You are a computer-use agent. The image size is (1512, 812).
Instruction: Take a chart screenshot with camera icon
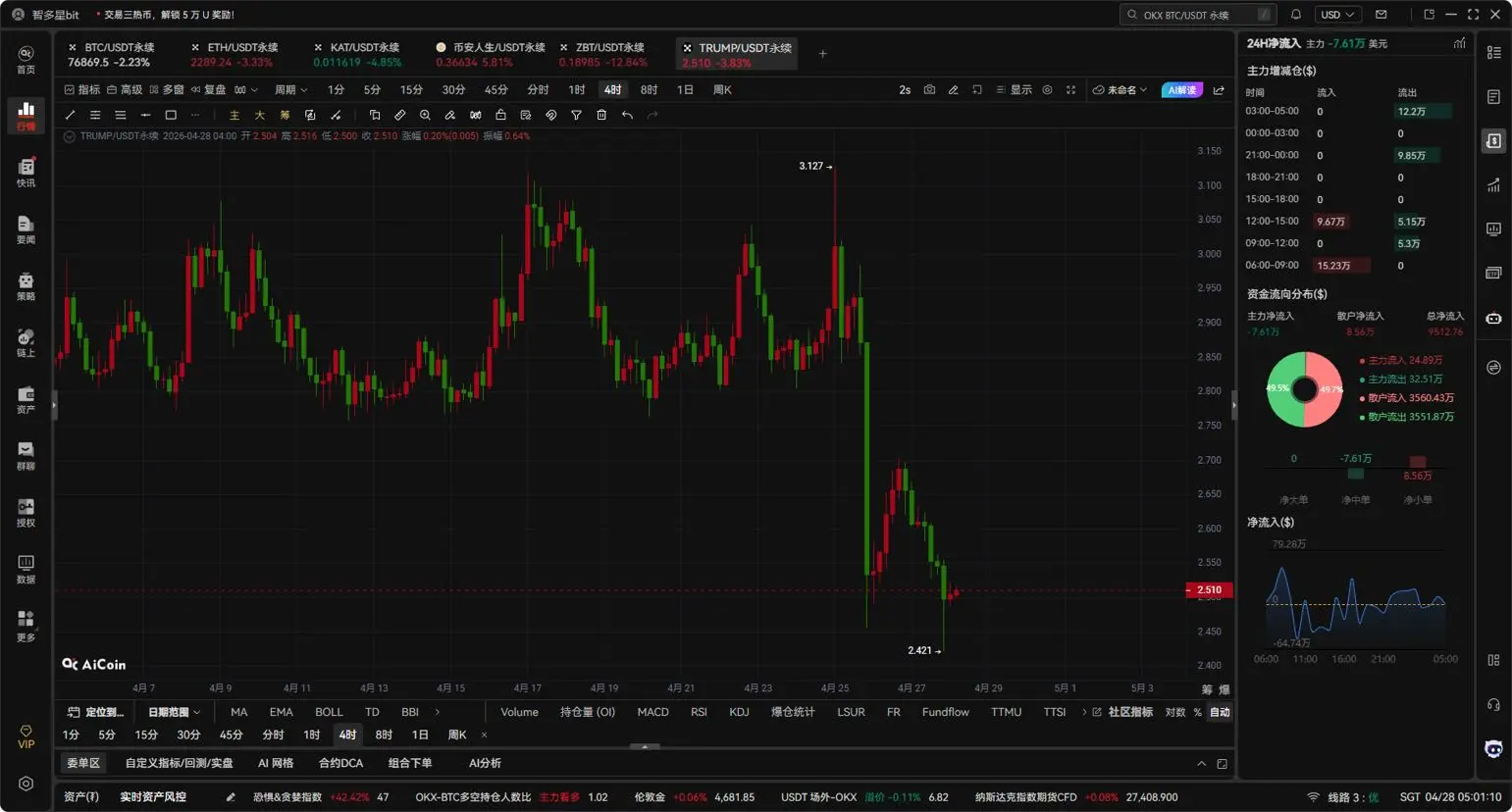click(x=929, y=89)
